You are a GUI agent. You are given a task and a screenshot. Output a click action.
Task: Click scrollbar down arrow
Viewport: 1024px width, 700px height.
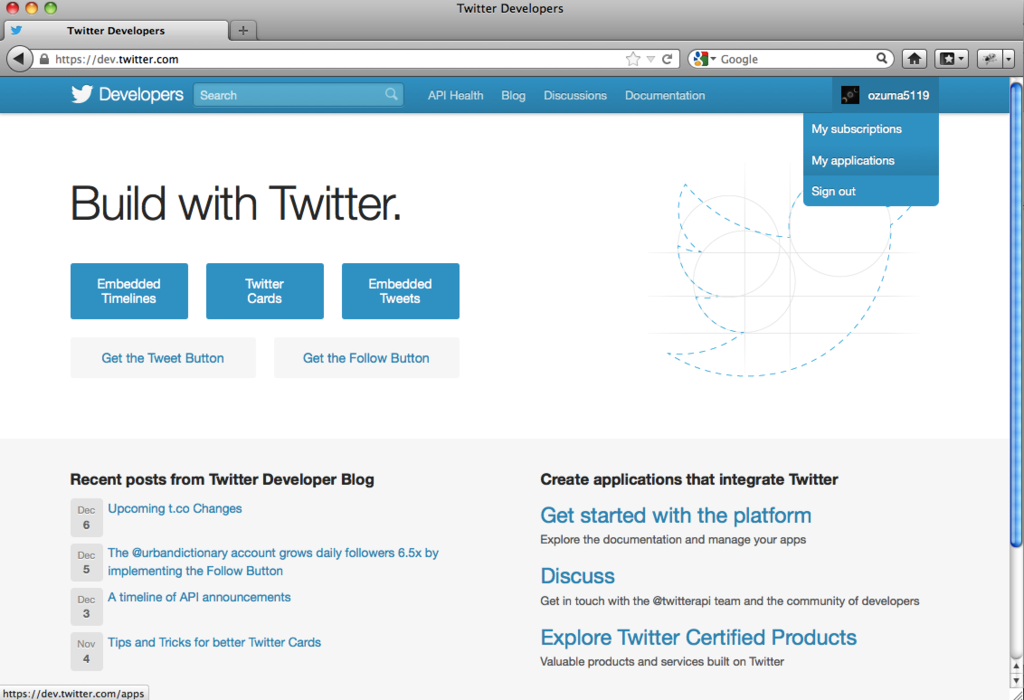[x=1016, y=680]
